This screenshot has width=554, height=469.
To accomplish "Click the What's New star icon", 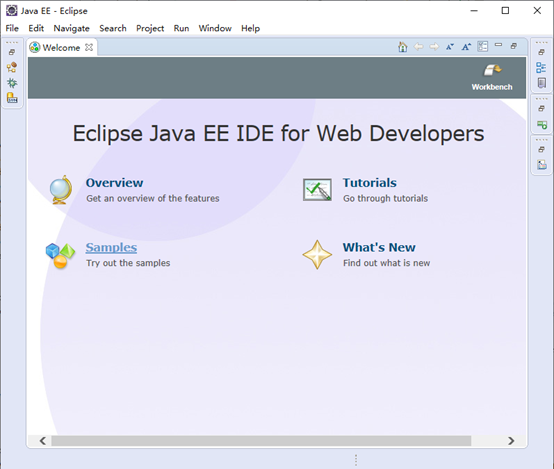I will (x=317, y=255).
